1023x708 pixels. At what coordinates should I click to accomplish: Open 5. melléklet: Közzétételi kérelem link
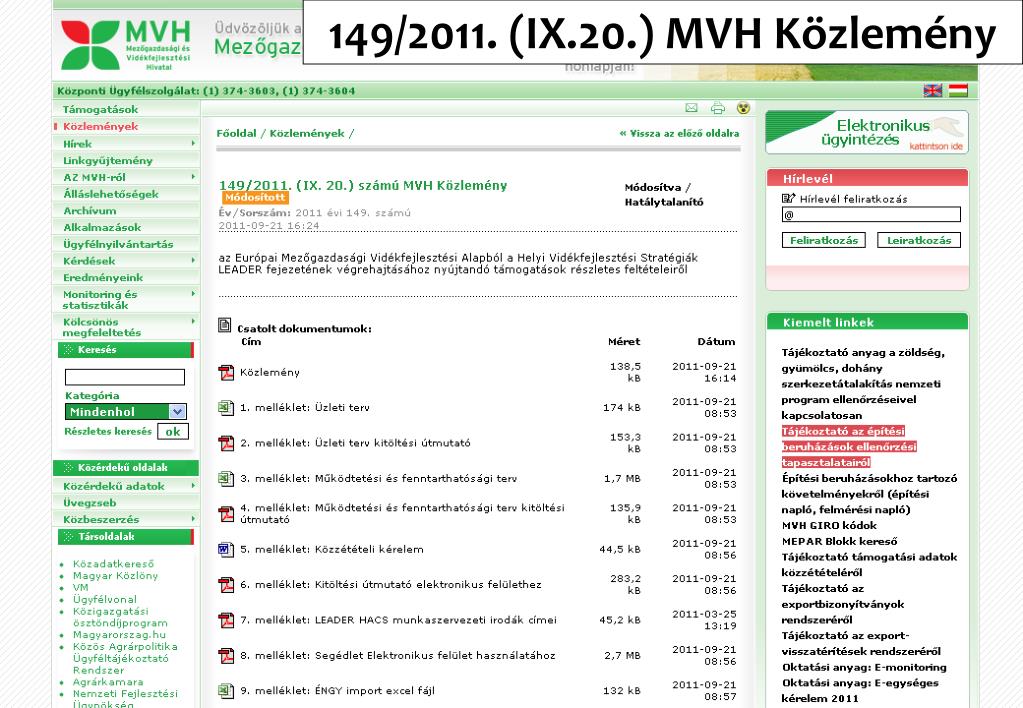tap(332, 549)
